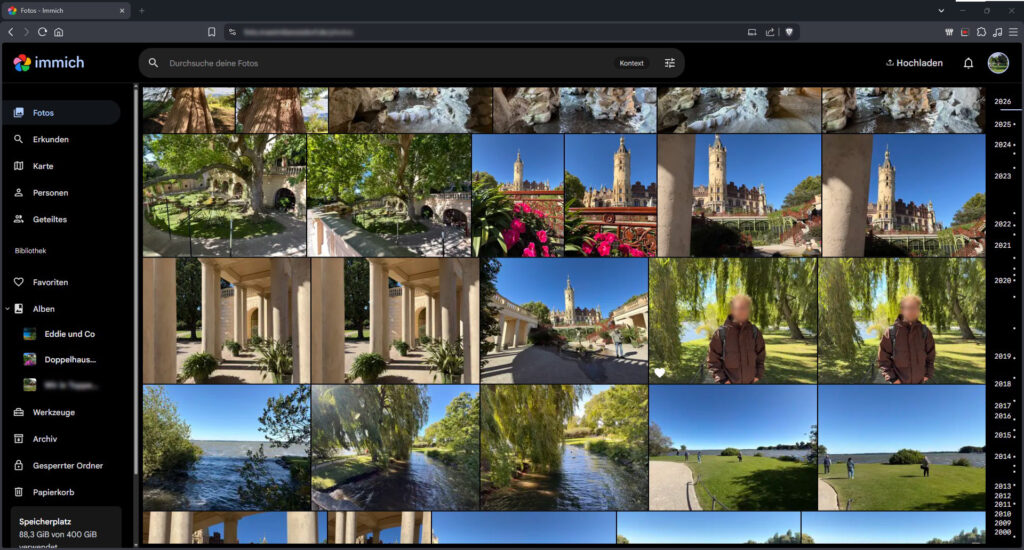This screenshot has height=550, width=1024.
Task: Toggle the Kontext search mode chip
Action: point(631,63)
